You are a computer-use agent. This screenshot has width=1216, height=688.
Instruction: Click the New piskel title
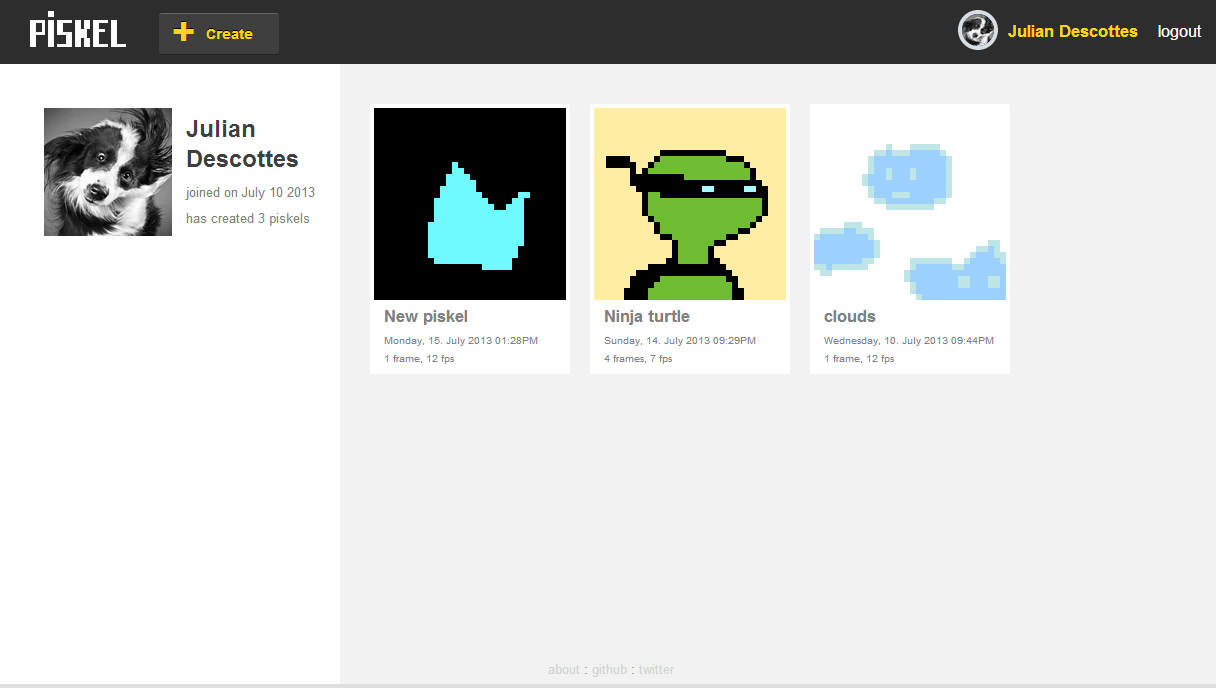pyautogui.click(x=426, y=316)
